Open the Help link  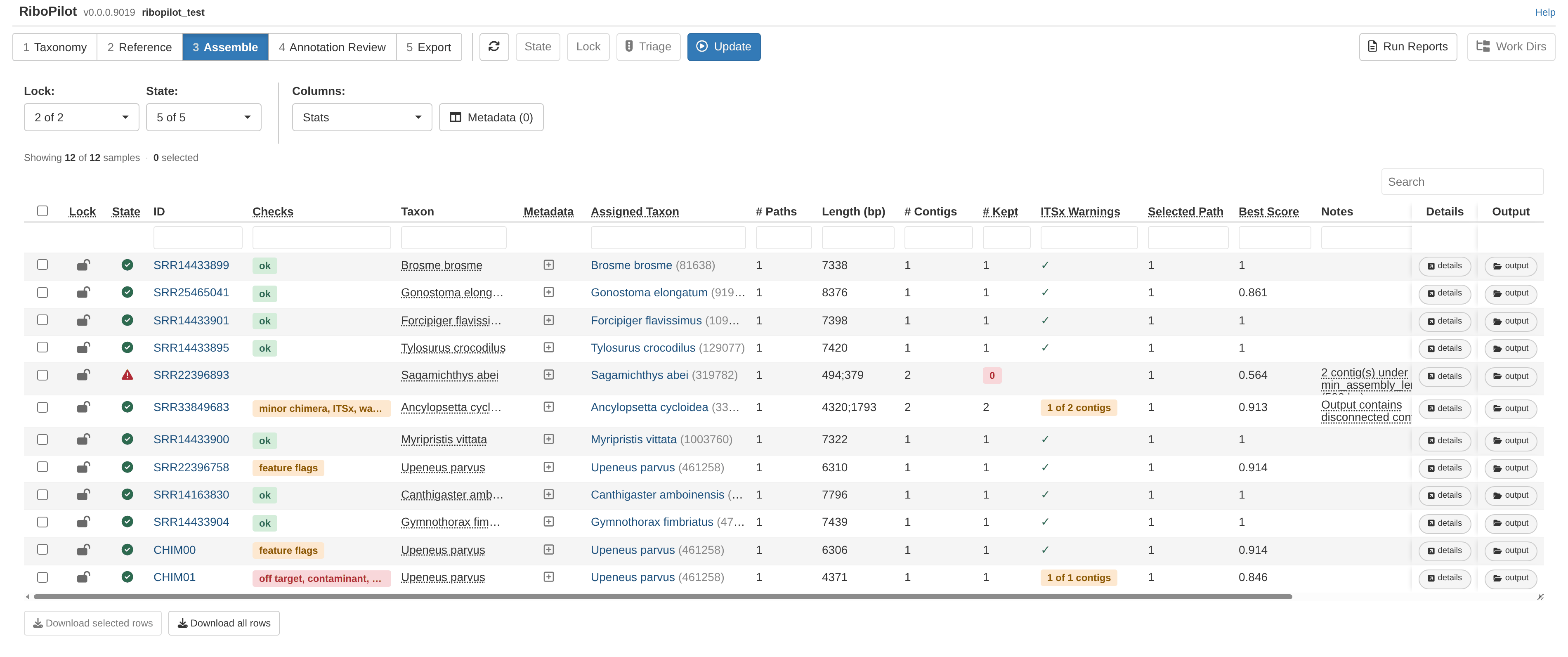tap(1545, 12)
